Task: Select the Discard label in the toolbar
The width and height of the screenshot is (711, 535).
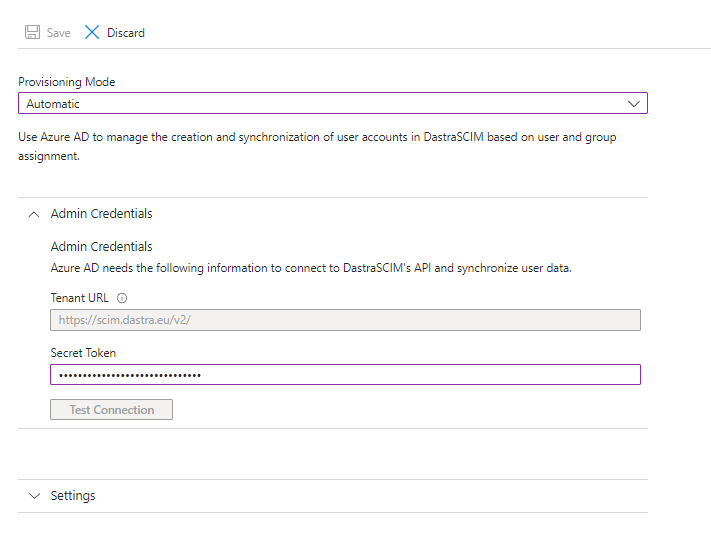Action: (x=126, y=33)
